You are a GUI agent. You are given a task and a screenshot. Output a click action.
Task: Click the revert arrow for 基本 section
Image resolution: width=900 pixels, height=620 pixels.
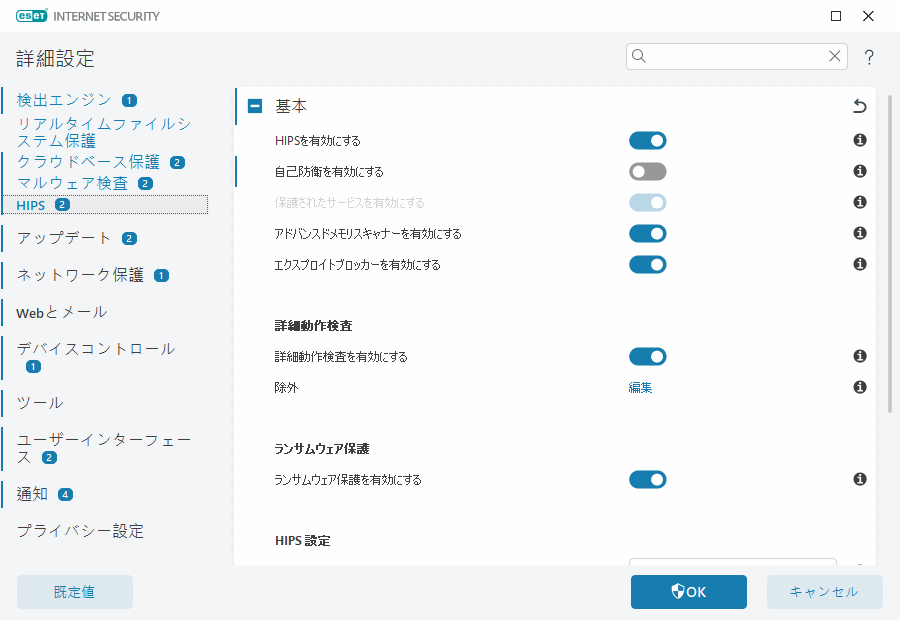click(x=859, y=106)
